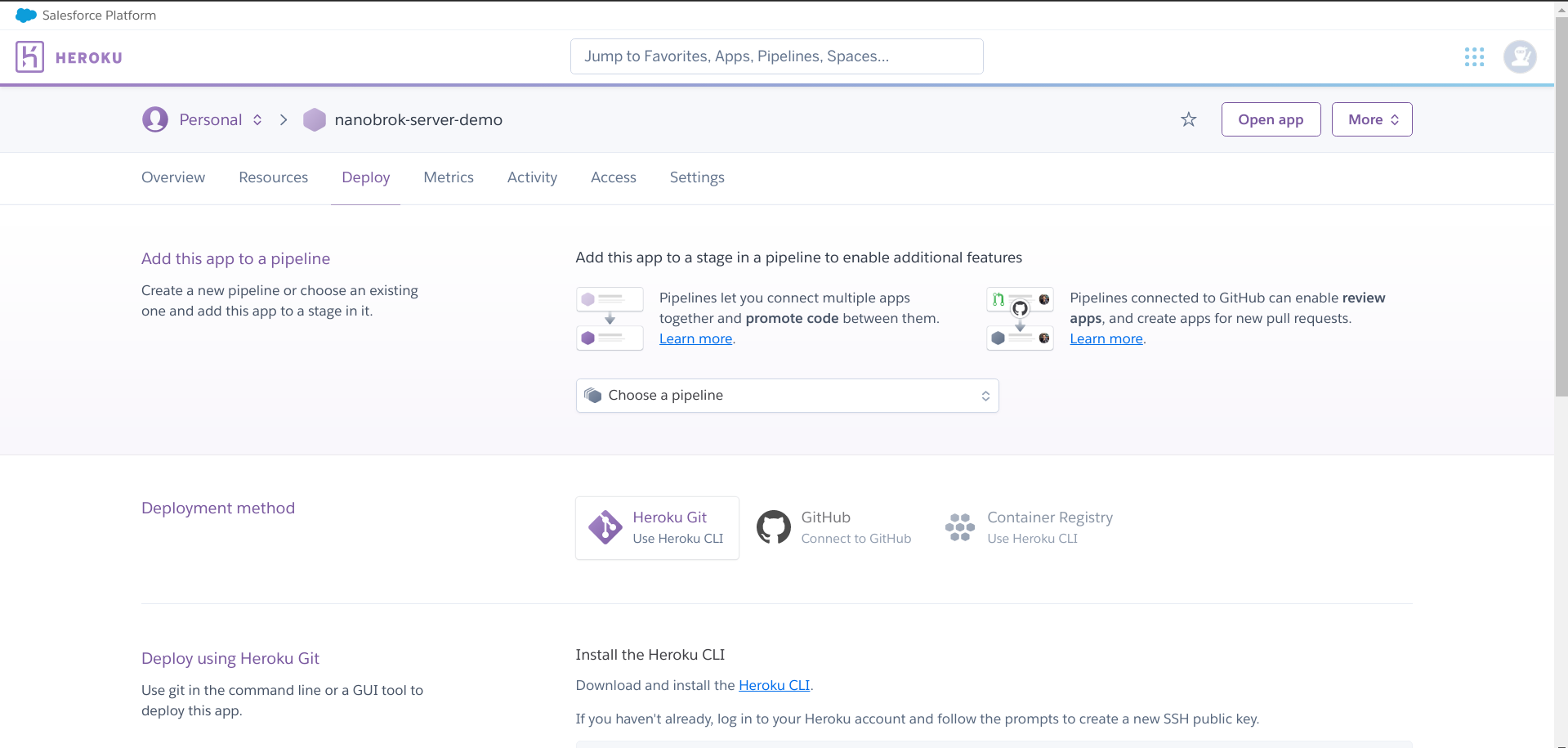Image resolution: width=1568 pixels, height=748 pixels.
Task: Click the Personal account avatar icon
Action: point(154,119)
